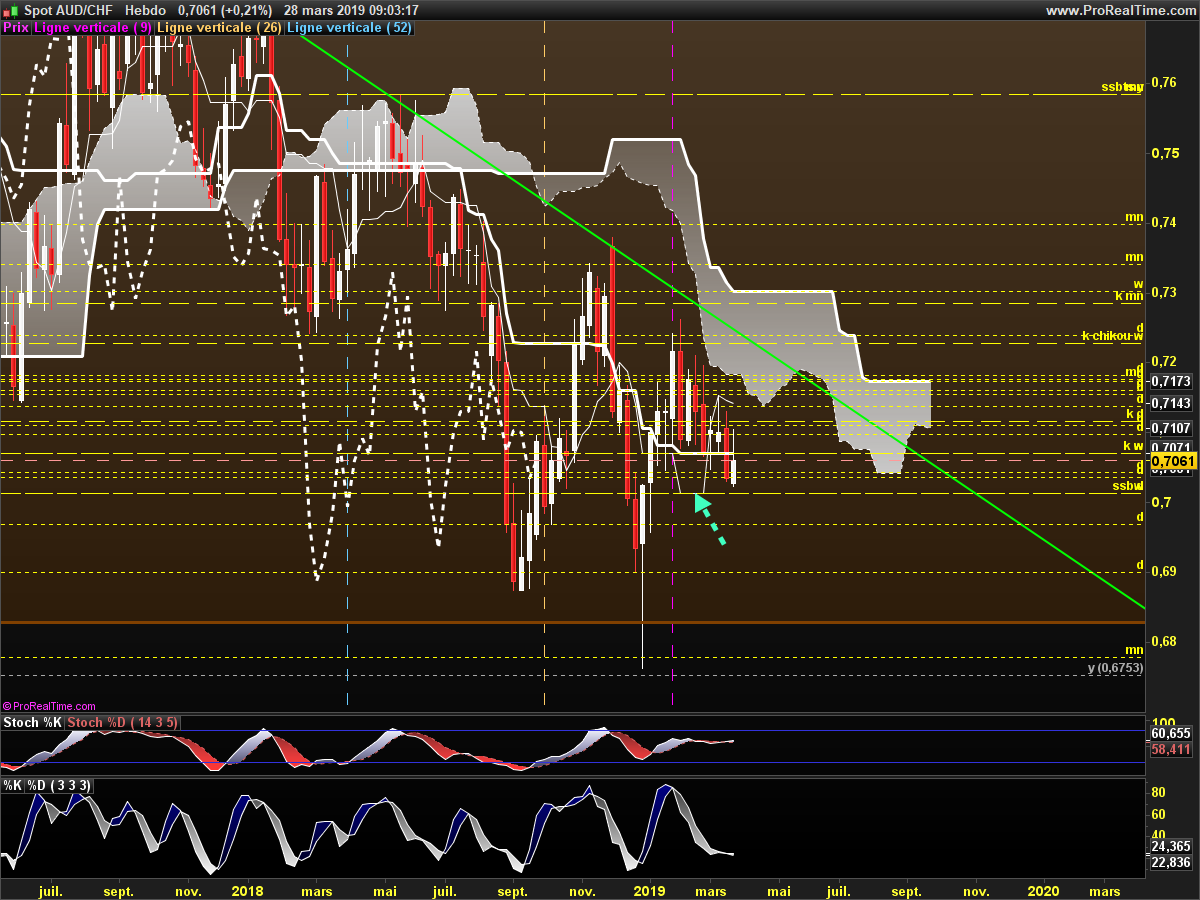Image resolution: width=1200 pixels, height=900 pixels.
Task: Click the @ProRealTime.com watermark link
Action: 50,706
